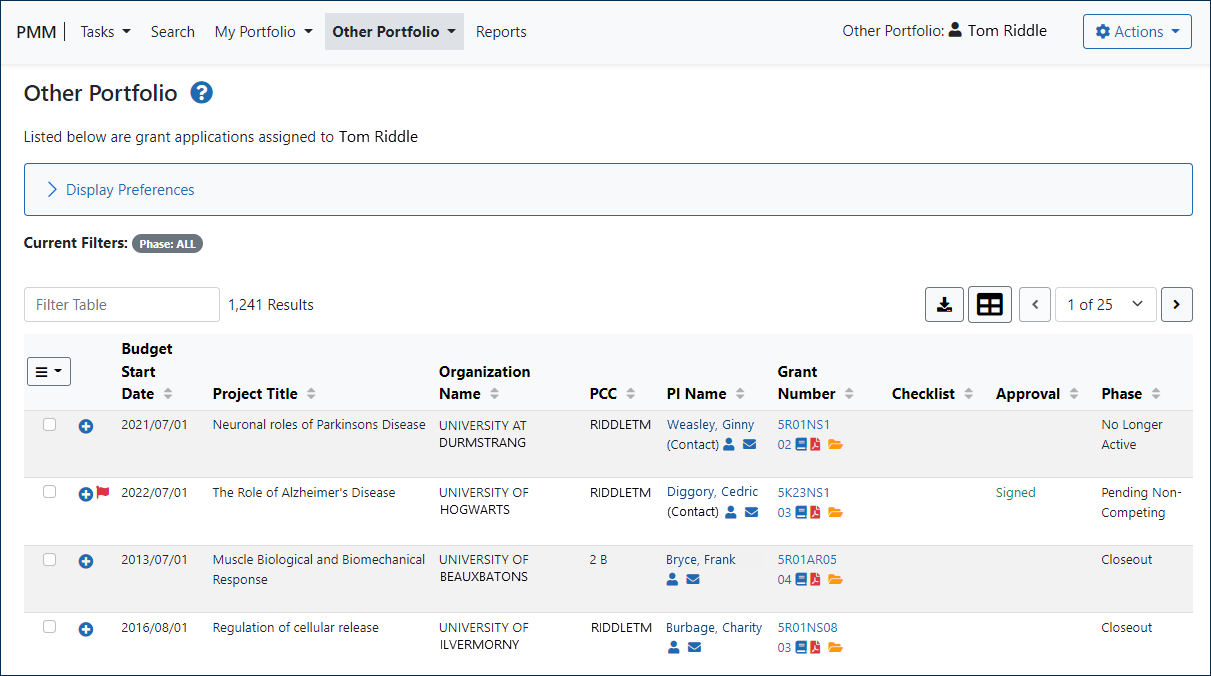Open grant number 5R01AR05 link
Image resolution: width=1211 pixels, height=676 pixels.
(x=807, y=560)
